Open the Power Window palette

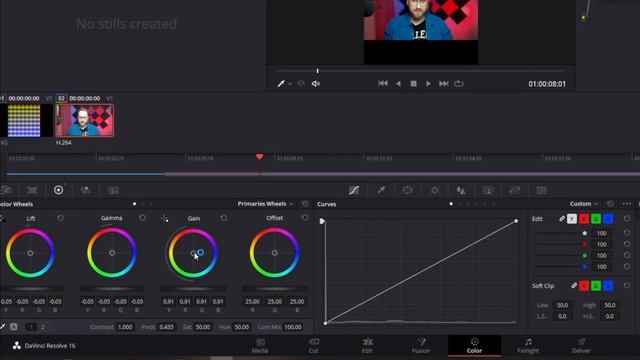(407, 190)
